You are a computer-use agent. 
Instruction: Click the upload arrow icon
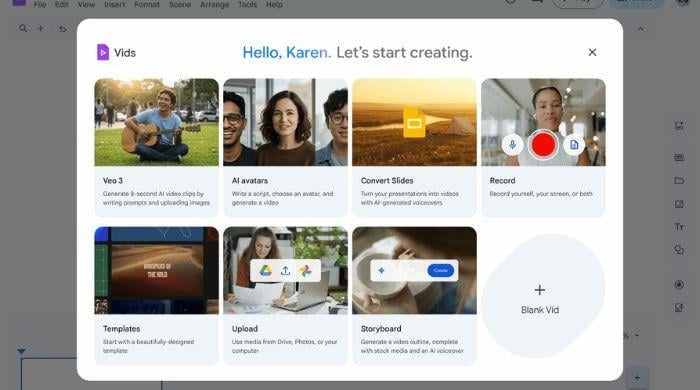point(285,270)
